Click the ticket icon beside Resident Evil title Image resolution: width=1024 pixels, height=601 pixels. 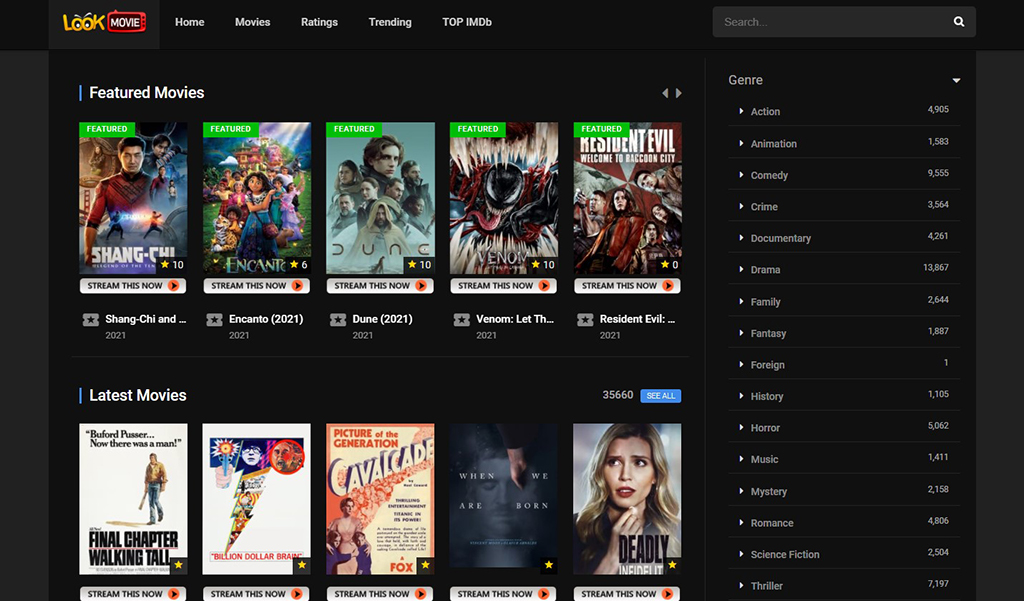click(x=585, y=319)
